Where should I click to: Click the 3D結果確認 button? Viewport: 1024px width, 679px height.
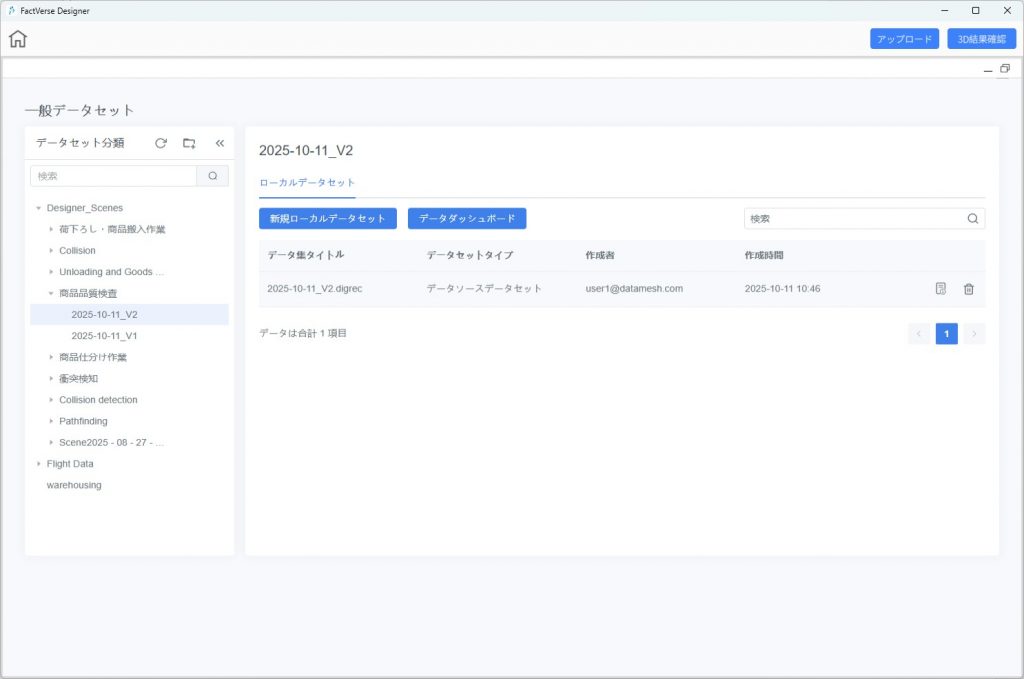click(981, 39)
